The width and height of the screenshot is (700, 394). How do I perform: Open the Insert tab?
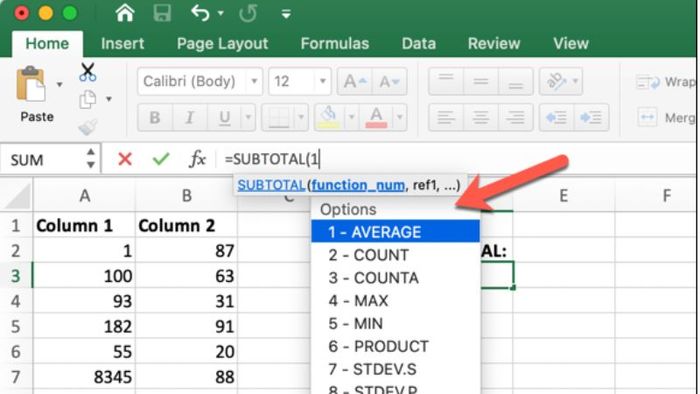point(122,43)
